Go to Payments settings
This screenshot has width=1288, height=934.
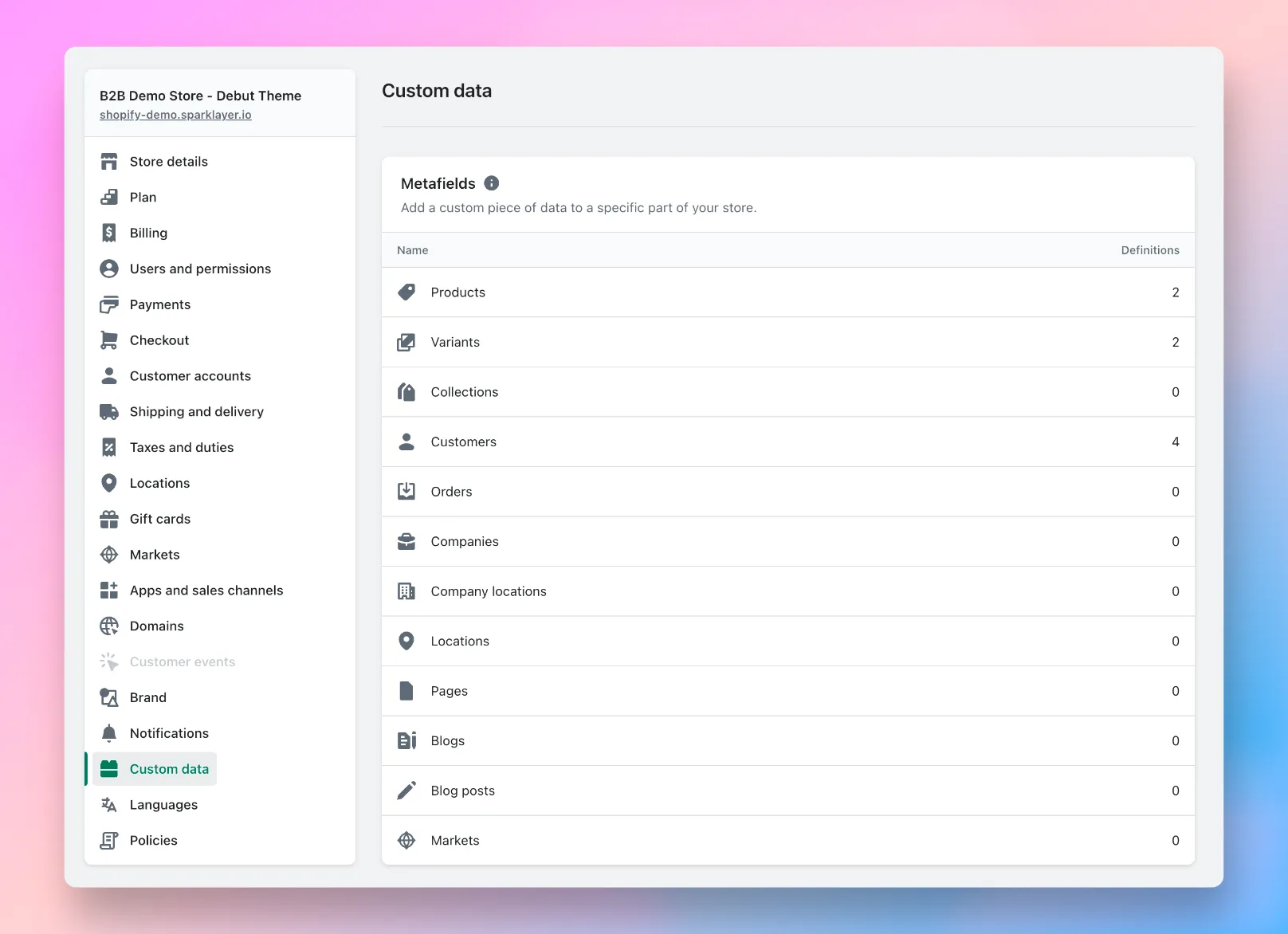point(160,304)
